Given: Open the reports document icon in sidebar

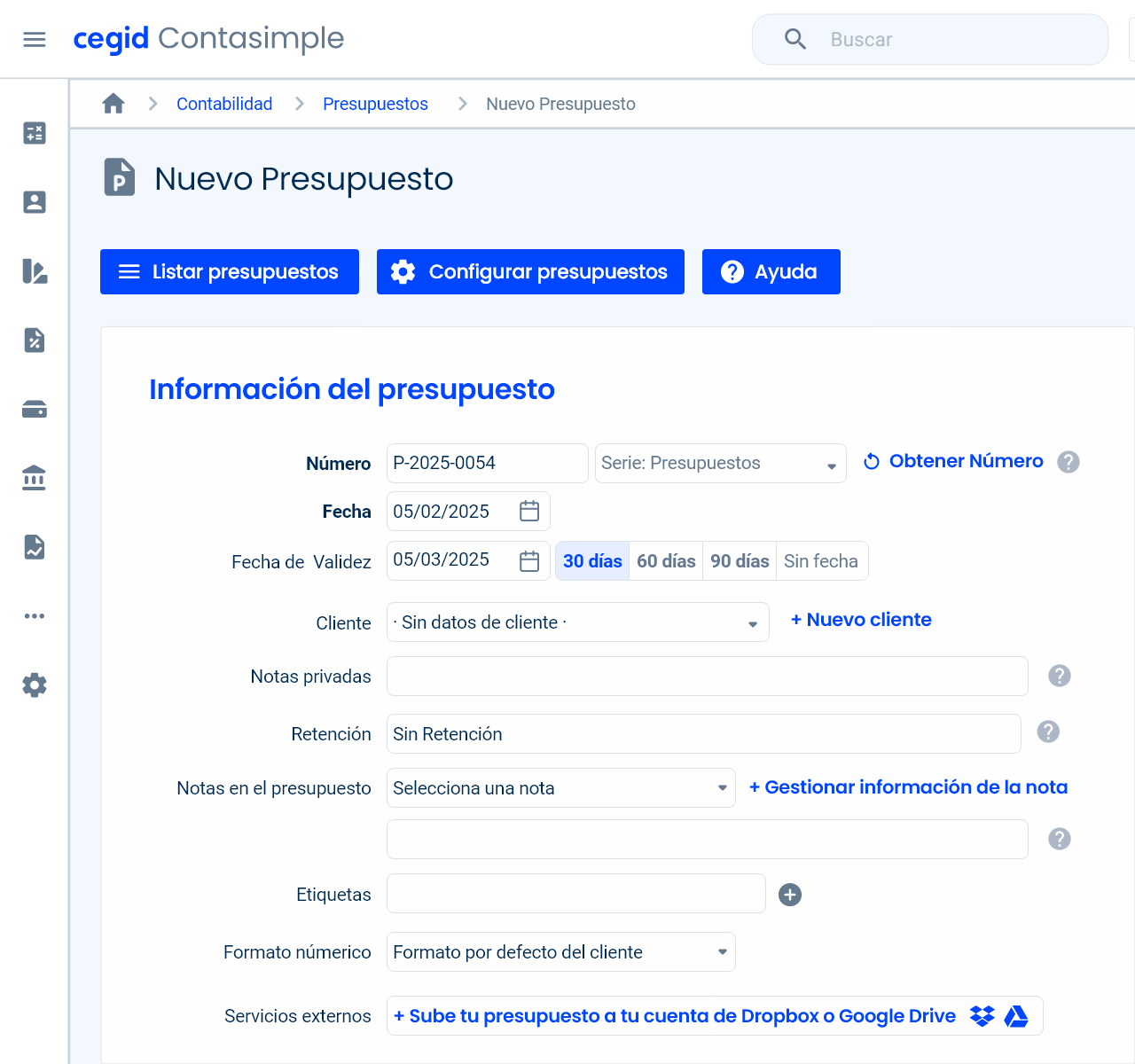Looking at the screenshot, I should tap(34, 547).
